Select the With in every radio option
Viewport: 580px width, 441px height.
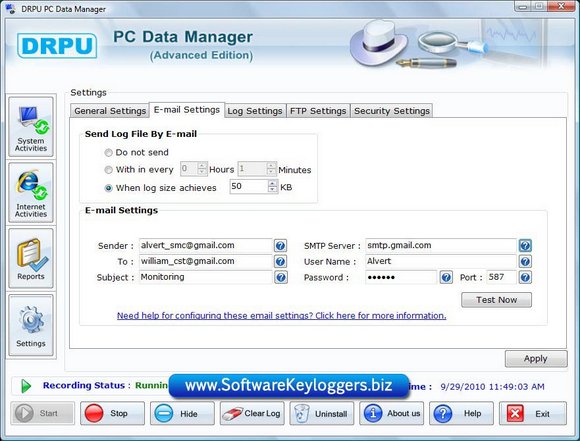point(108,170)
